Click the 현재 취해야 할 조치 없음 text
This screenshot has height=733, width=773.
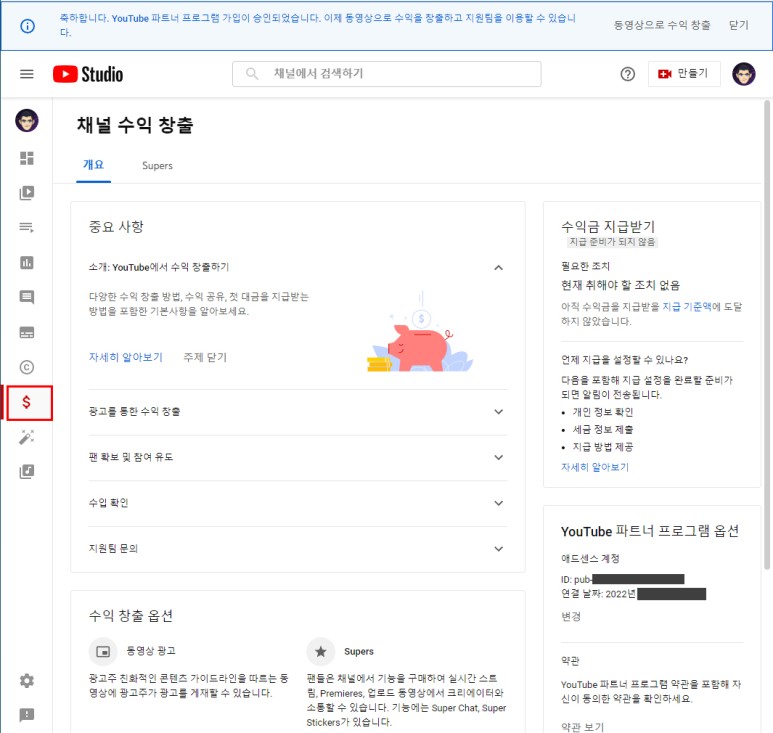click(x=620, y=285)
